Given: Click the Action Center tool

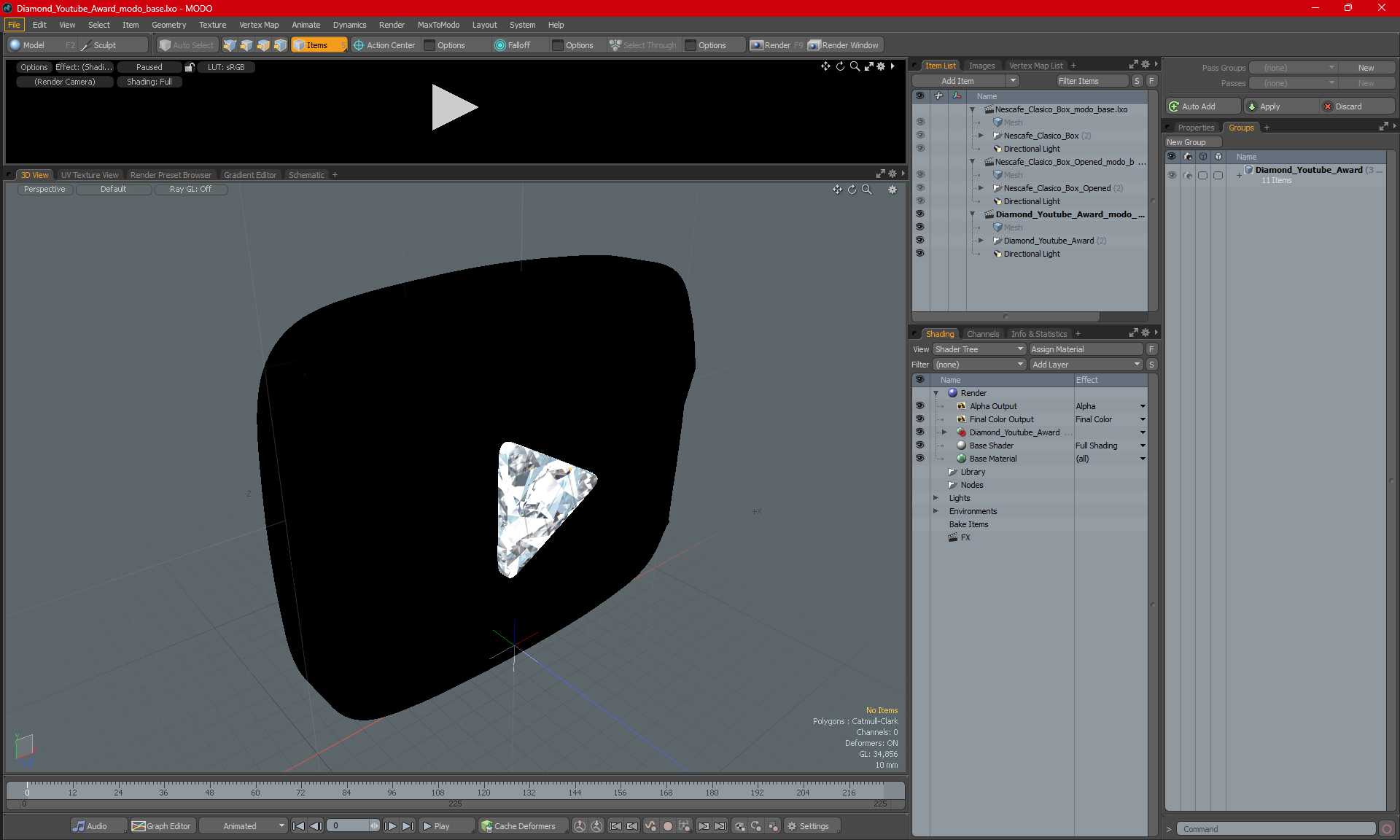Looking at the screenshot, I should click(x=384, y=45).
